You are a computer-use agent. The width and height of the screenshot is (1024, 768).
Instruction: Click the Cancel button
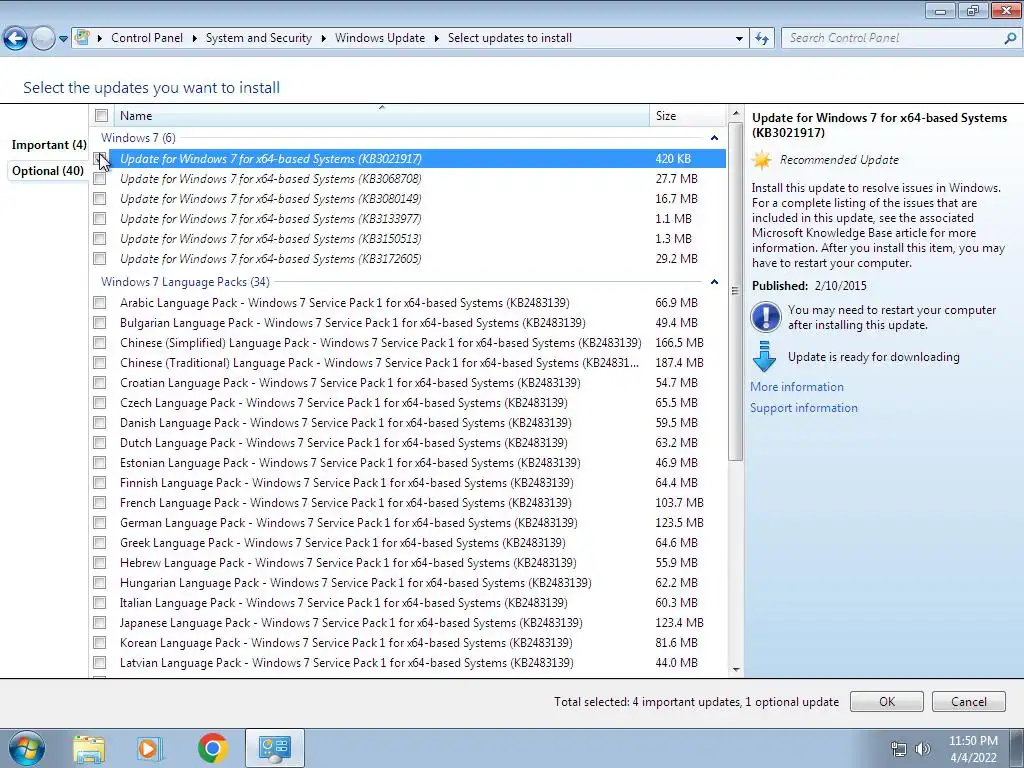point(968,701)
